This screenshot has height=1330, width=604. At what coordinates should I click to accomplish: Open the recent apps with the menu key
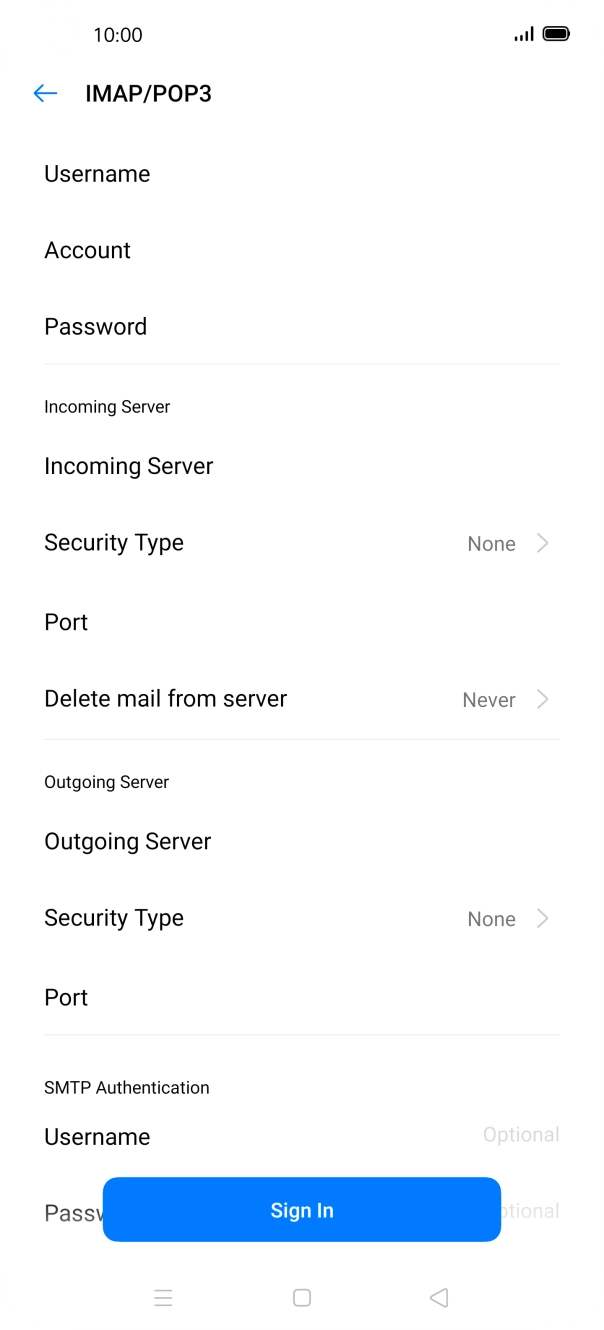click(164, 1297)
